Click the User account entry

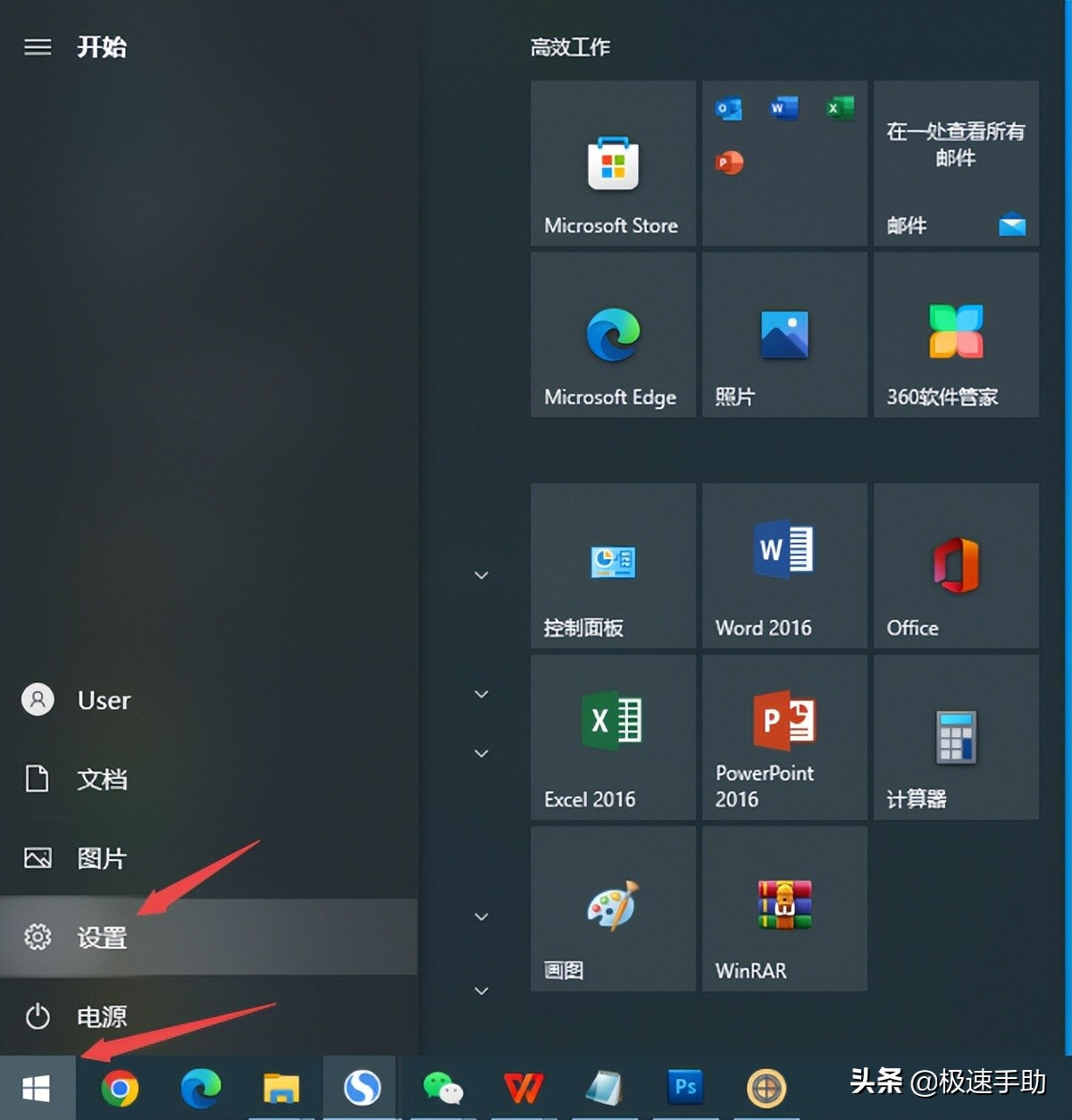(x=103, y=700)
